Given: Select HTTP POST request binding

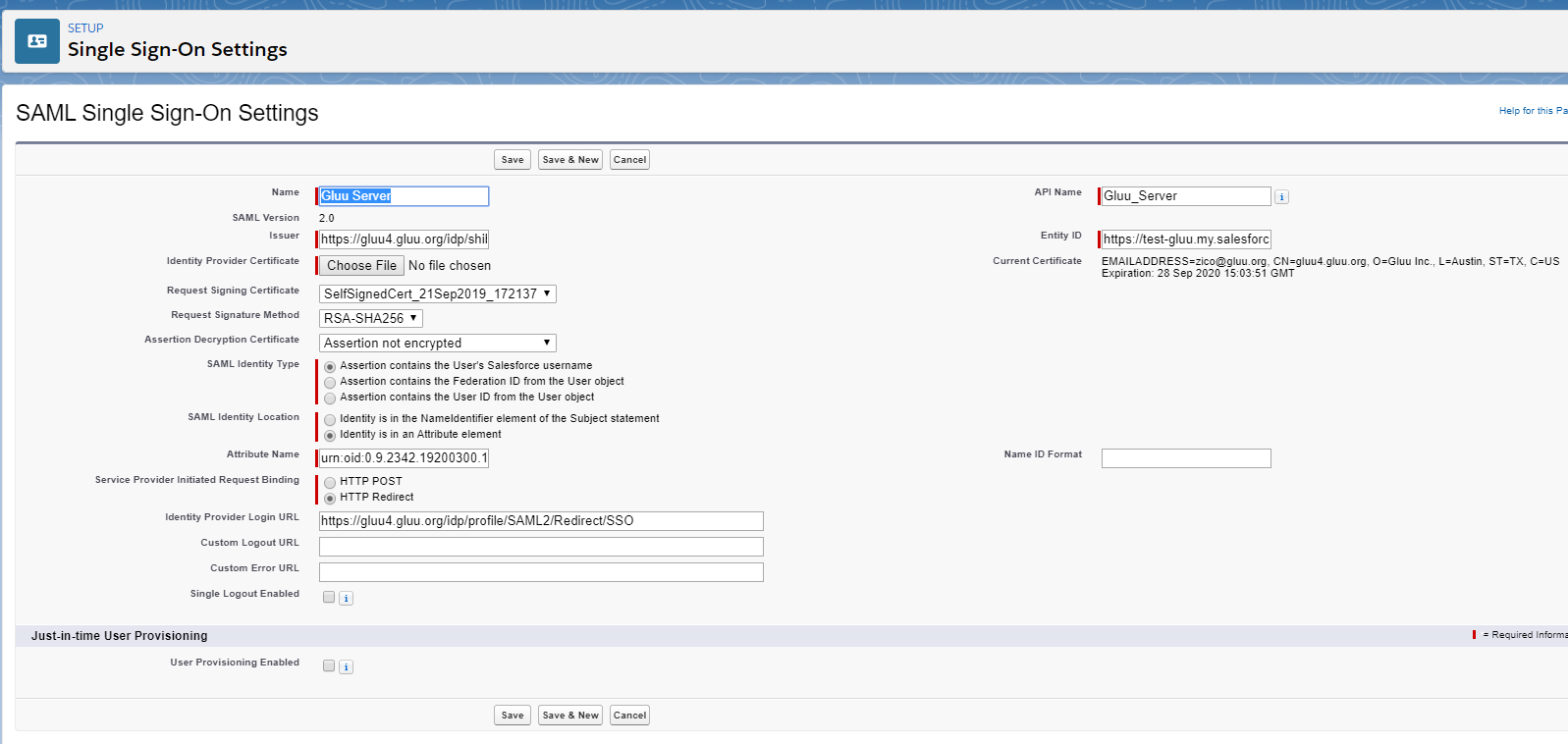Looking at the screenshot, I should coord(330,482).
